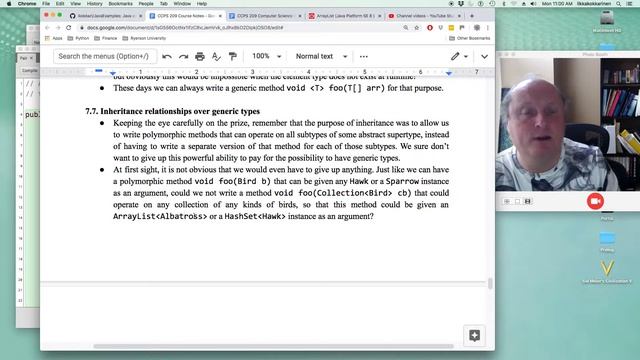Click the menu bar clock Mon 11:00 AM
Screen dimensions: 640x360
click(557, 3)
